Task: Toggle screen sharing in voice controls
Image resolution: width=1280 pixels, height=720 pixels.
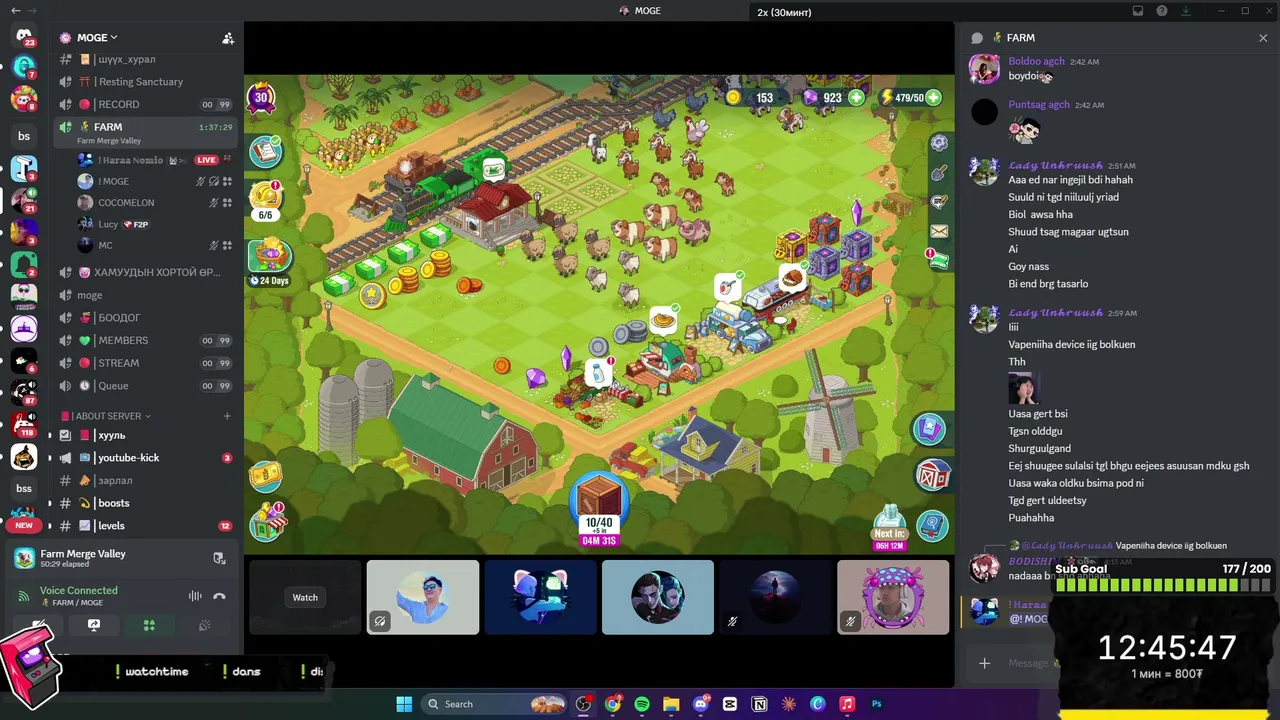Action: pyautogui.click(x=94, y=625)
